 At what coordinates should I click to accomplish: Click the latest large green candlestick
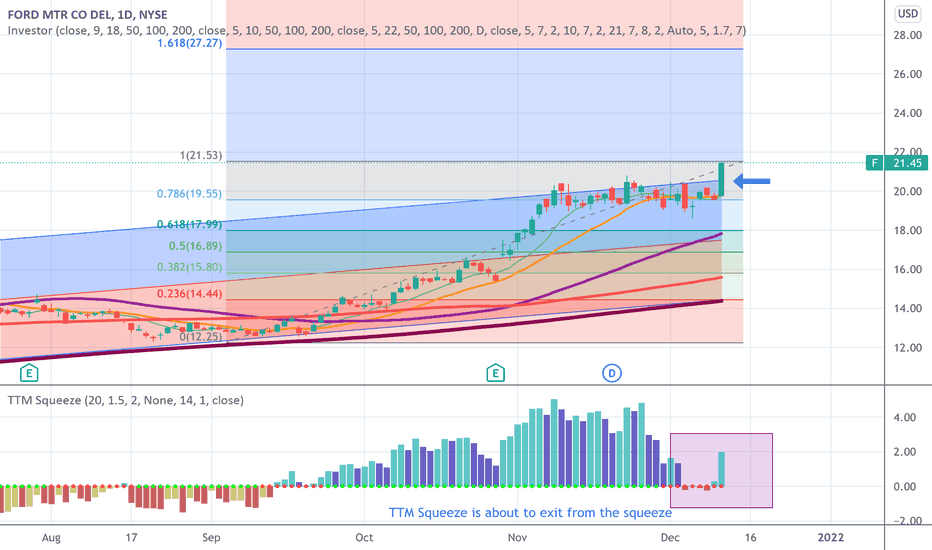point(722,180)
